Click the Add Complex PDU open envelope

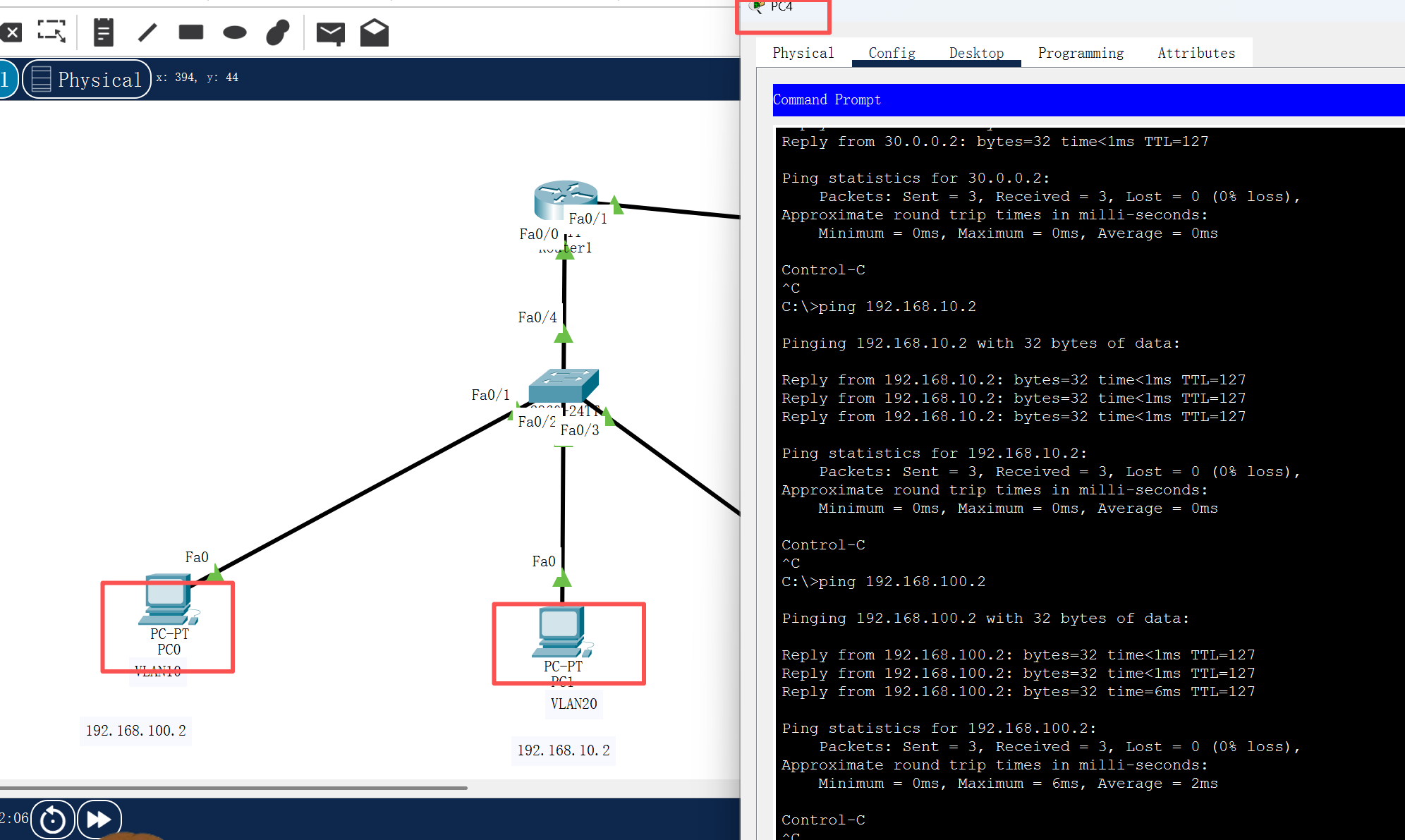[x=375, y=32]
